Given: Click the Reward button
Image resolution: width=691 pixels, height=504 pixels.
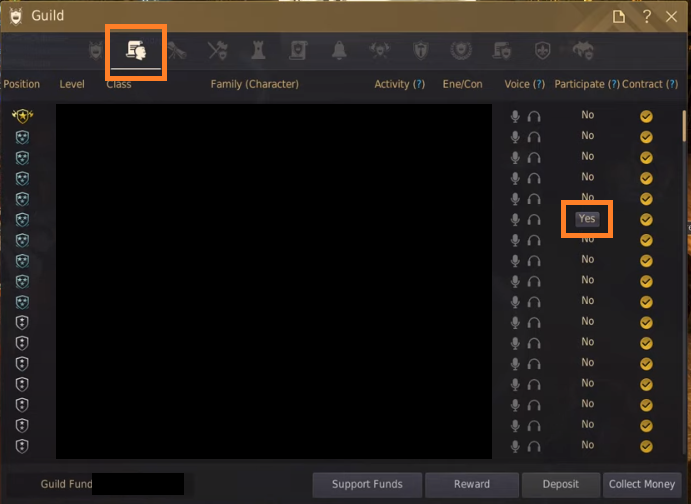Looking at the screenshot, I should click(x=472, y=484).
